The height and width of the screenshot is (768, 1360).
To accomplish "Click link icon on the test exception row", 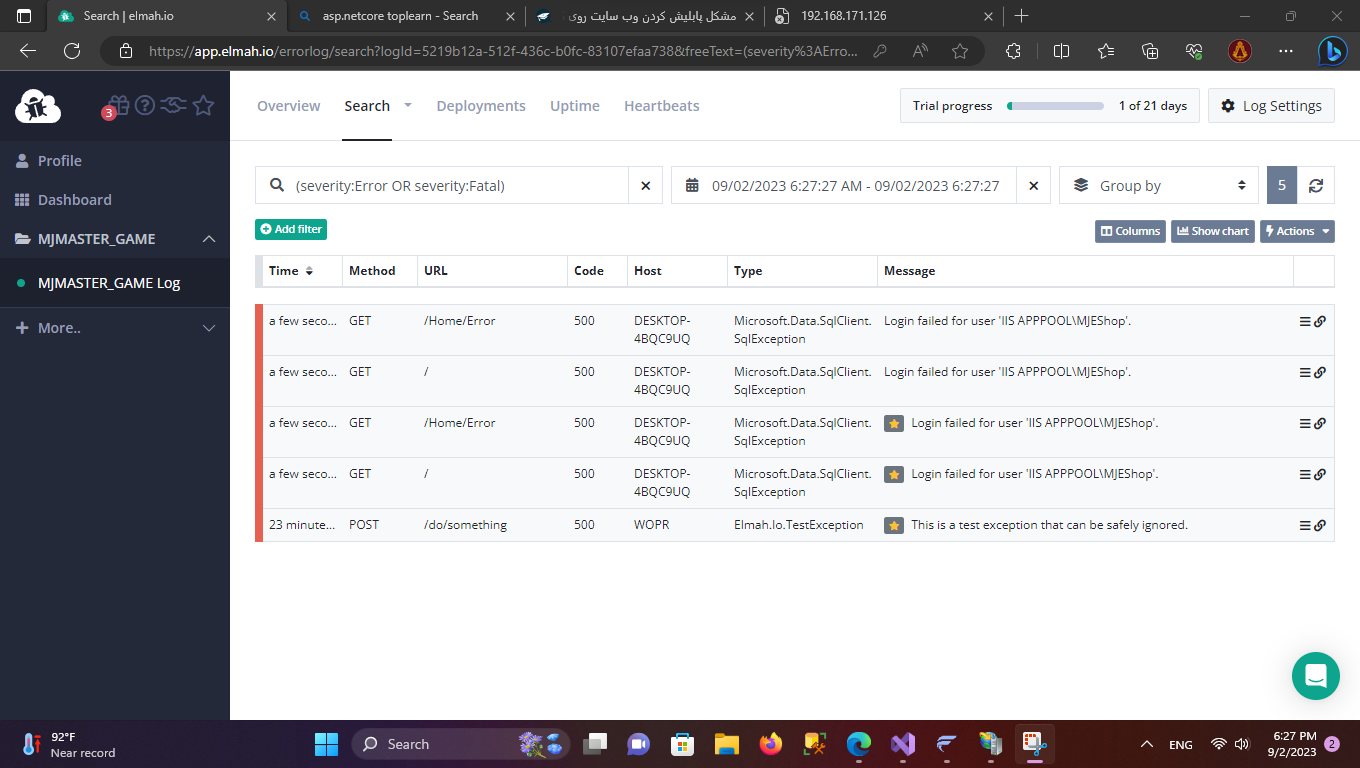I will (1320, 525).
